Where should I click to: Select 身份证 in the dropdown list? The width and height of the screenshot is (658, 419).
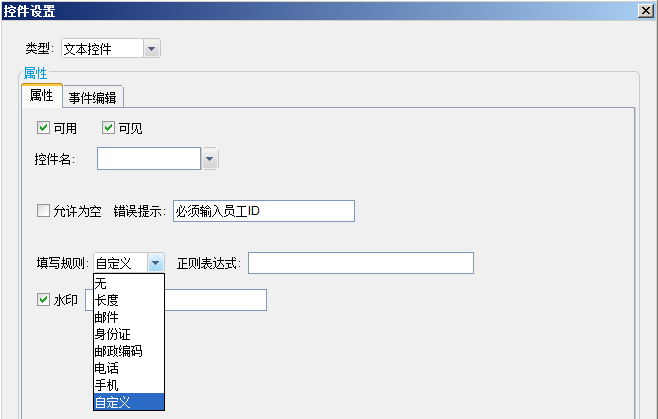(x=129, y=334)
